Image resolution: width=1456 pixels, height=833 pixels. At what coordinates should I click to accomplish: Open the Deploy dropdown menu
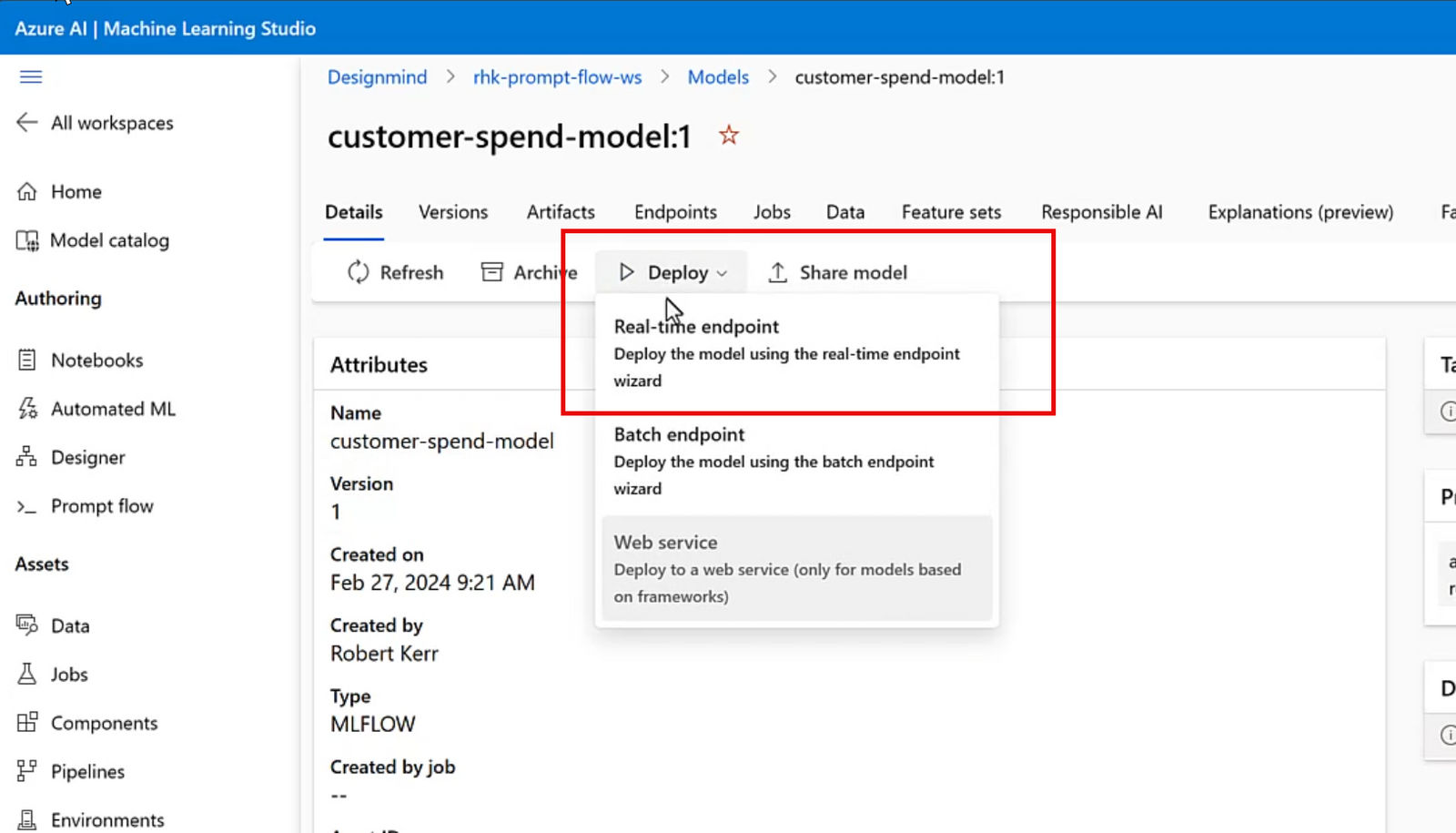pyautogui.click(x=671, y=271)
